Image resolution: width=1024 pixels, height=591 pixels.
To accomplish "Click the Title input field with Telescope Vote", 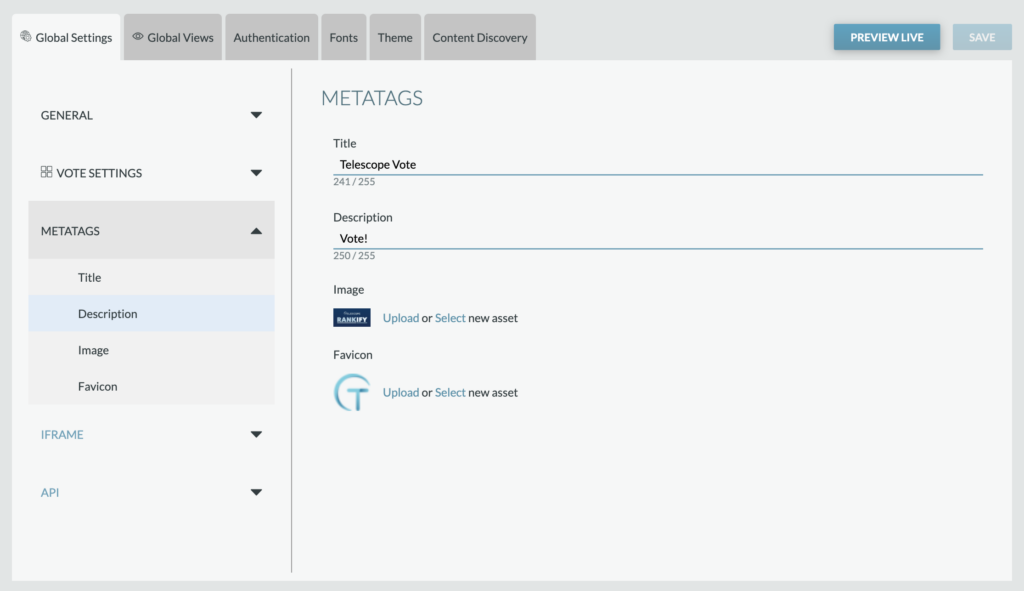I will (658, 165).
